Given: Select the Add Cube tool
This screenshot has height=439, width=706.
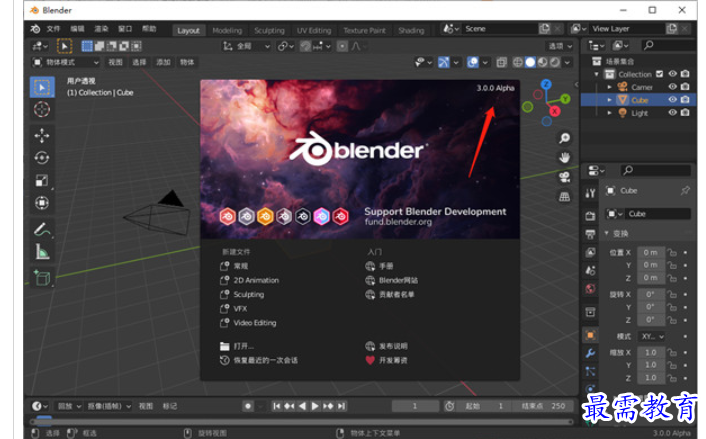Looking at the screenshot, I should coord(42,278).
